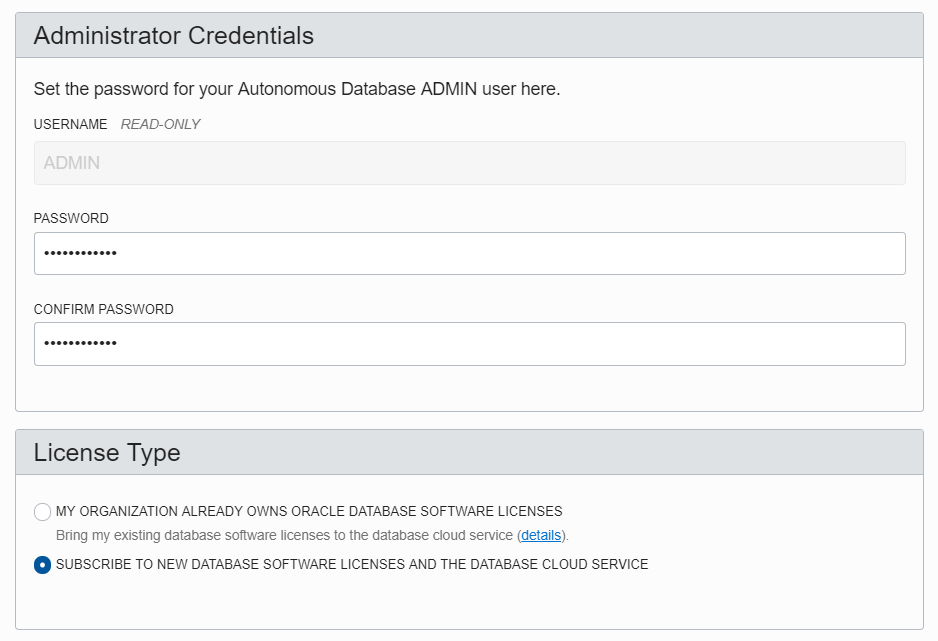Click the PASSWORD field label
The height and width of the screenshot is (641, 938).
click(x=71, y=218)
